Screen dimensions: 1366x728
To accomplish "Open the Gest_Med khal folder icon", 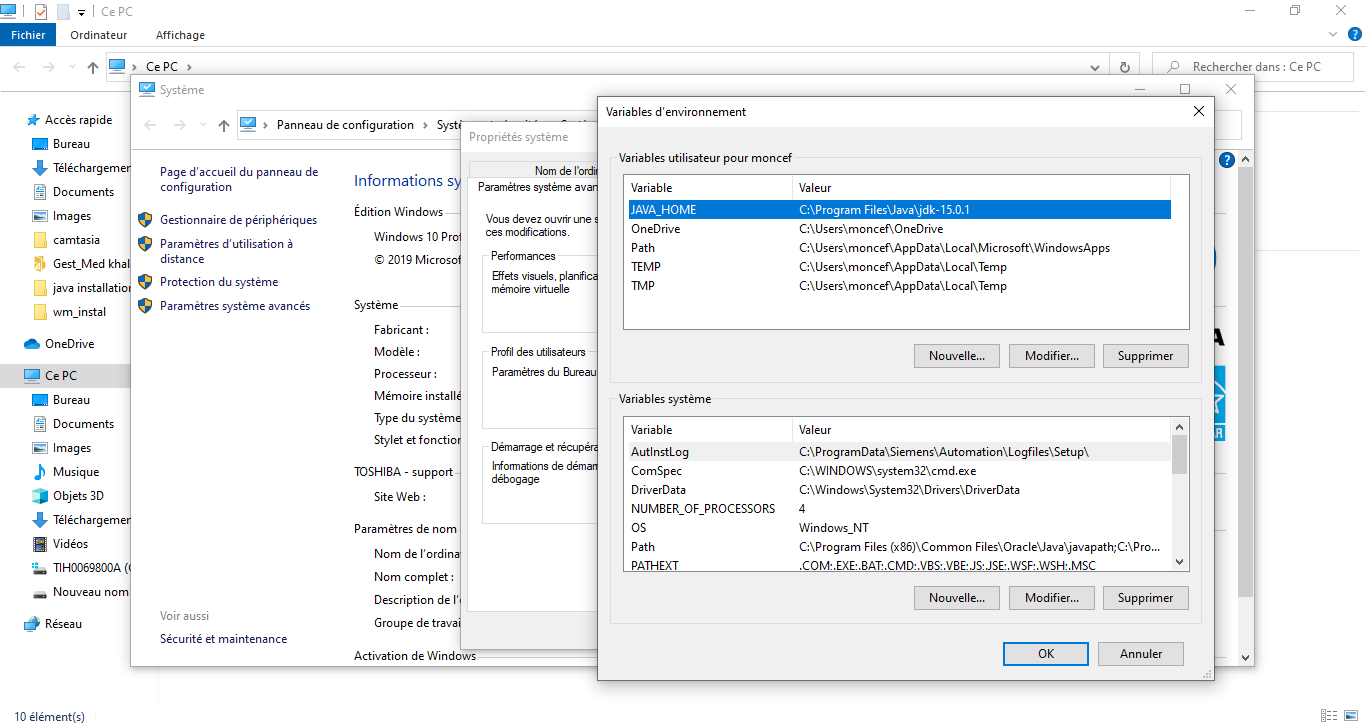I will pos(40,264).
